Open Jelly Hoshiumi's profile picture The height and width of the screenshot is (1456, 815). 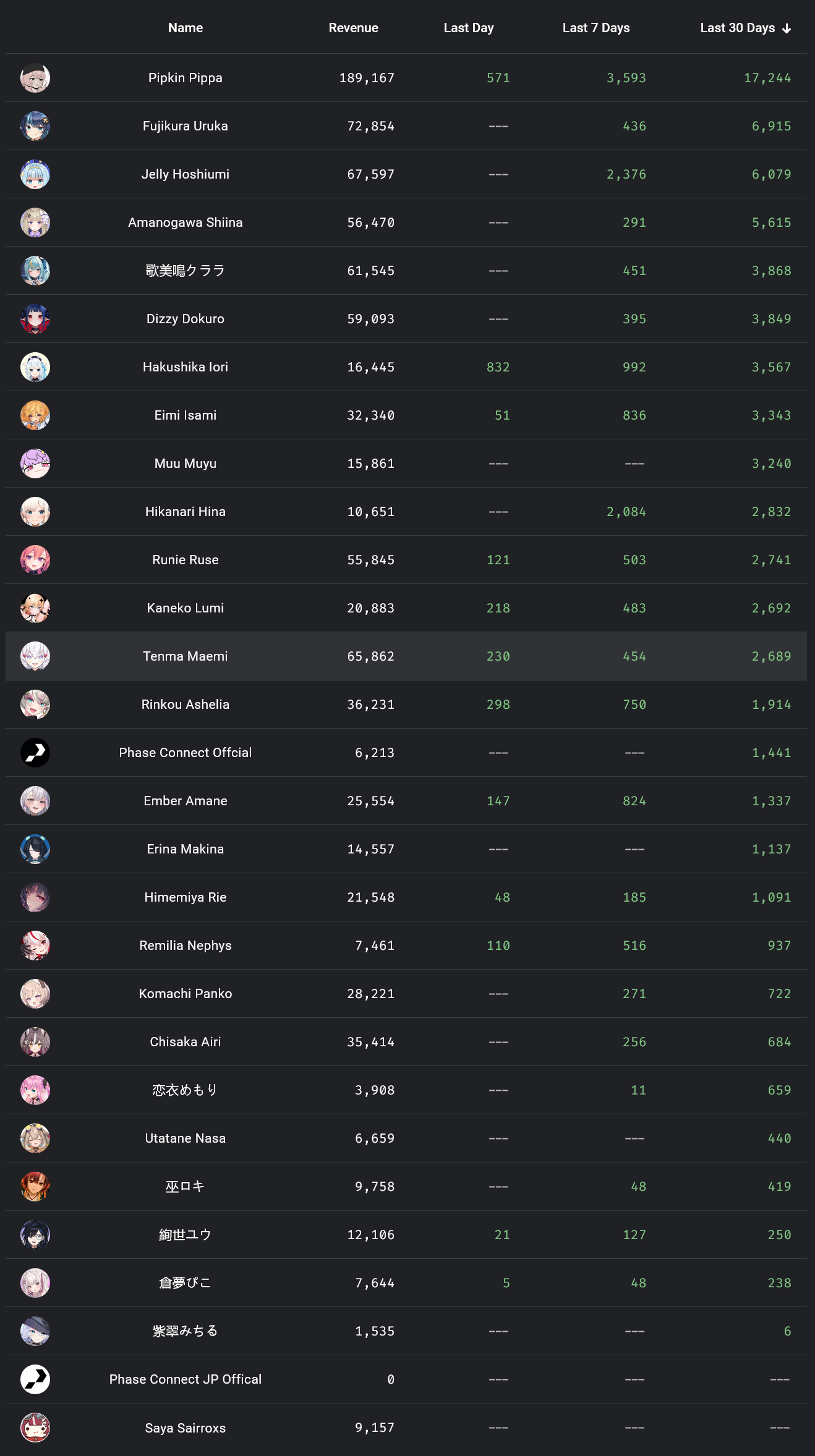click(35, 174)
